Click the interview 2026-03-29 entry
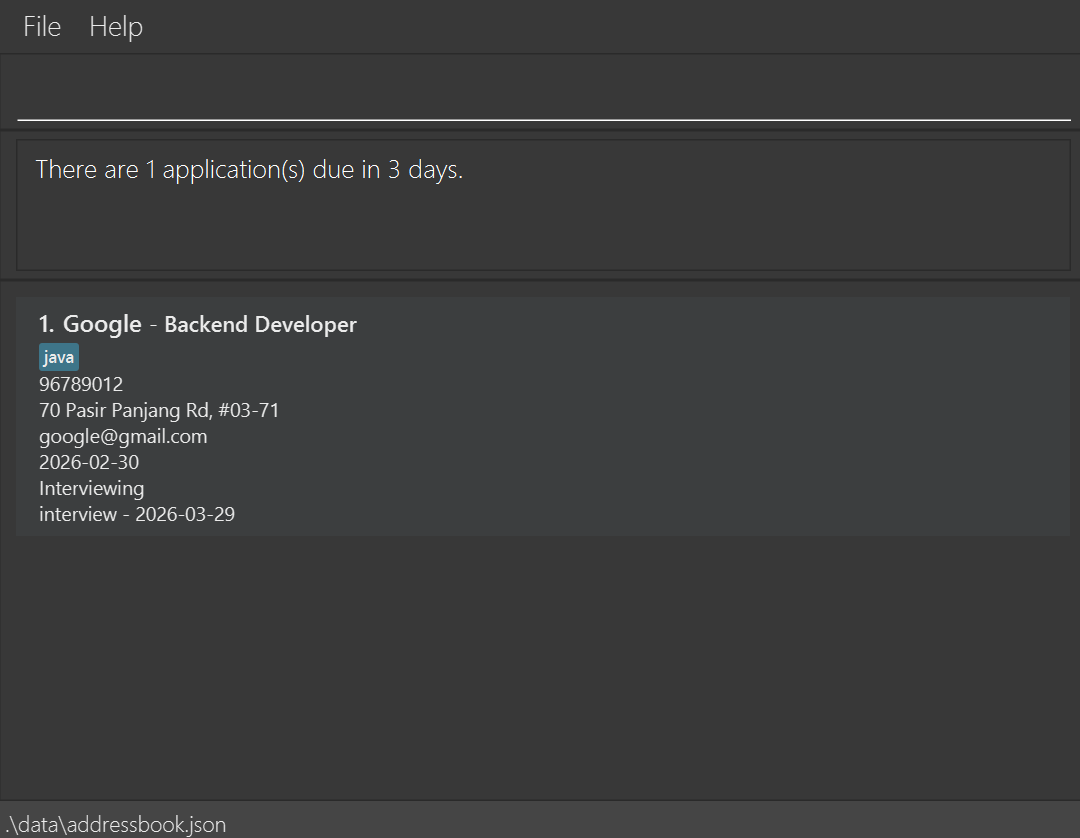This screenshot has height=838, width=1080. coord(137,514)
